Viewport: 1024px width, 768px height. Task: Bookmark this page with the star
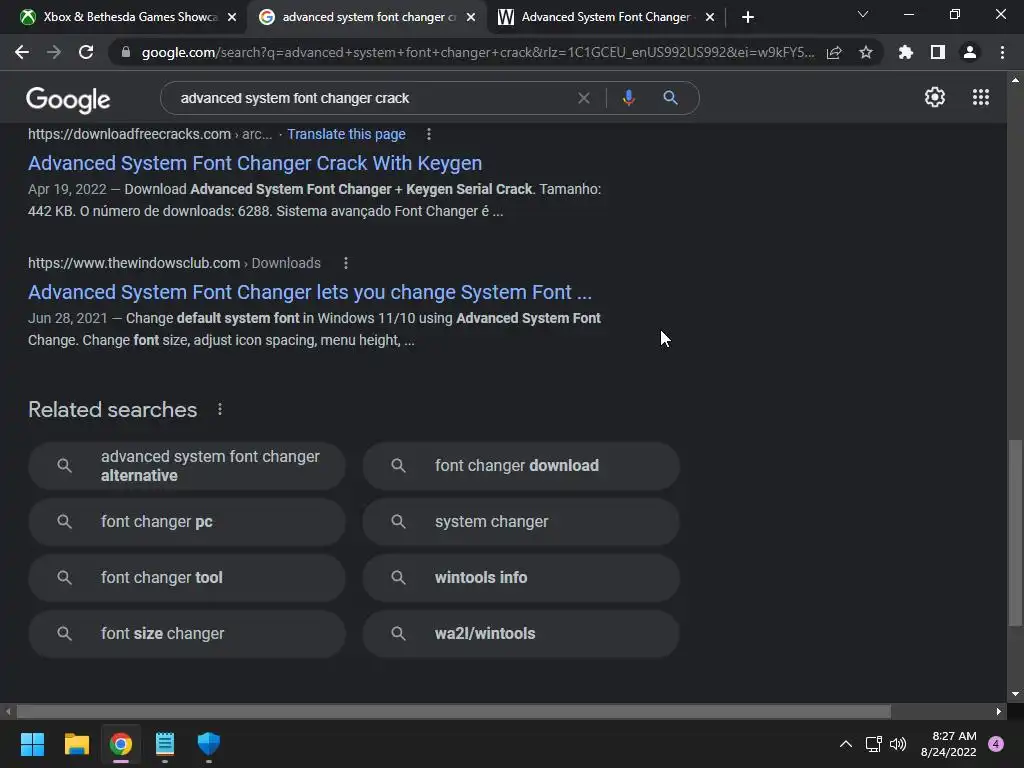(866, 52)
